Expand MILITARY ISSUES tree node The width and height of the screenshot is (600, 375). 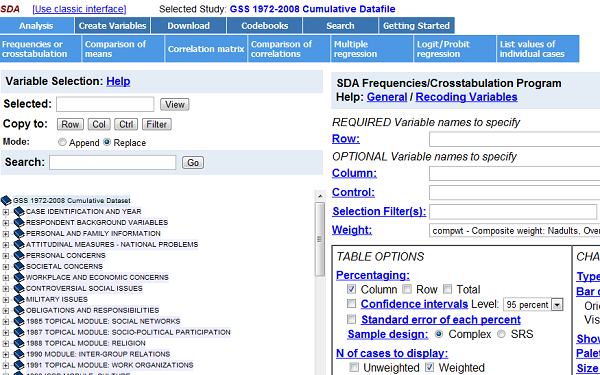[x=5, y=299]
